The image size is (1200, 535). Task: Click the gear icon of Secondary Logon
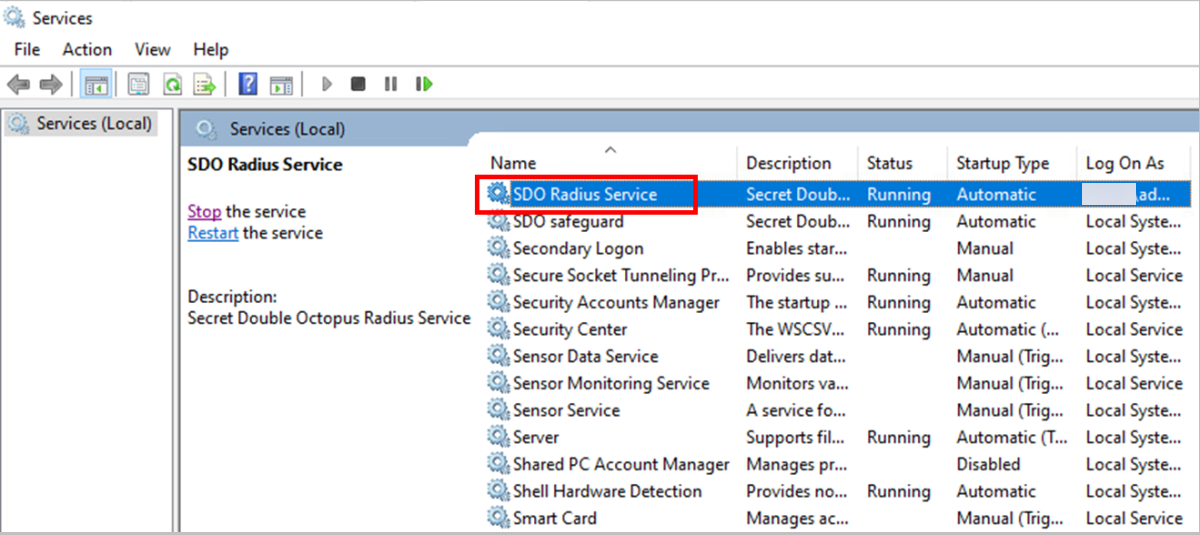(498, 249)
